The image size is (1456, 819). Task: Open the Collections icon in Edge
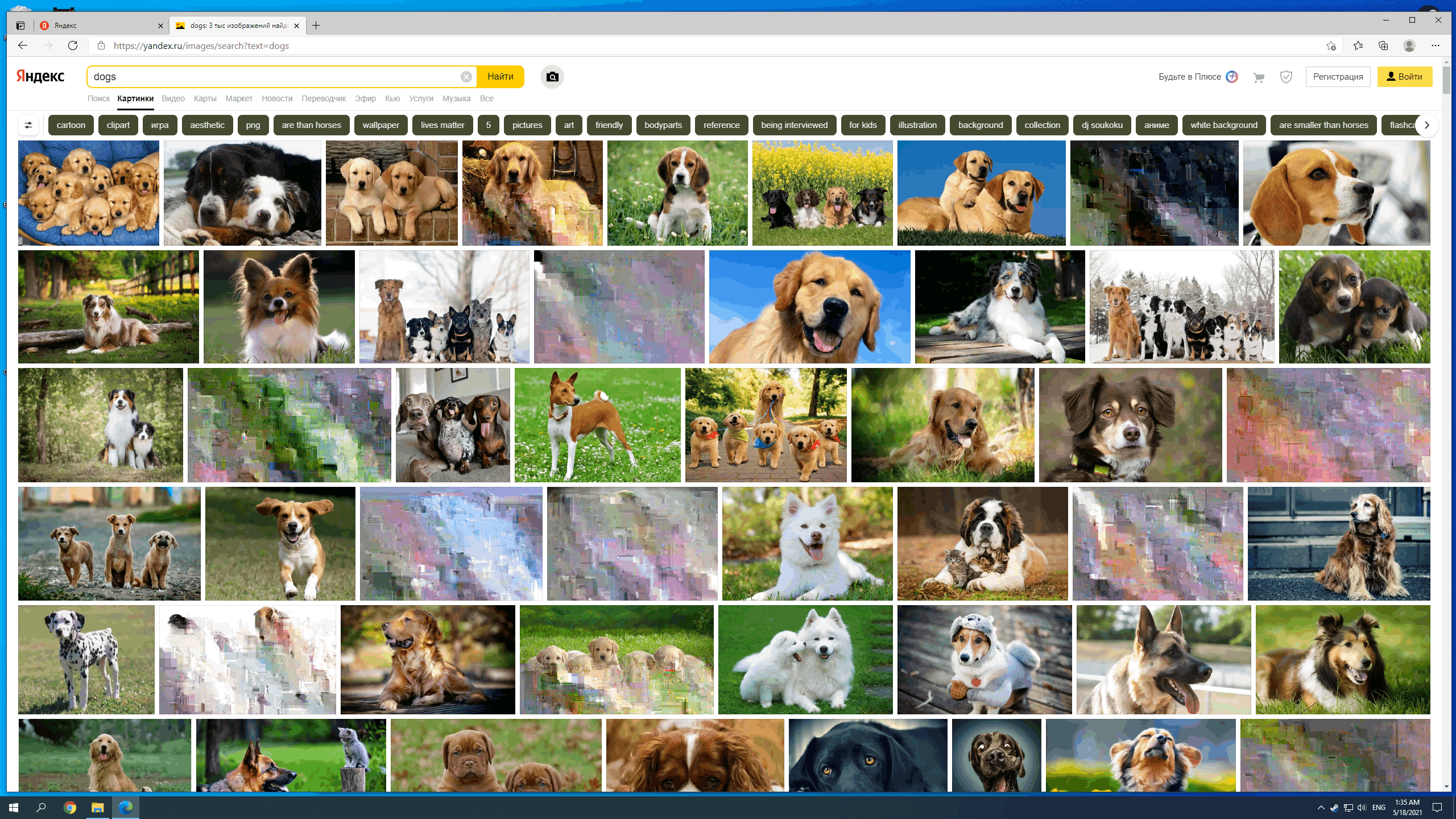[x=1383, y=45]
